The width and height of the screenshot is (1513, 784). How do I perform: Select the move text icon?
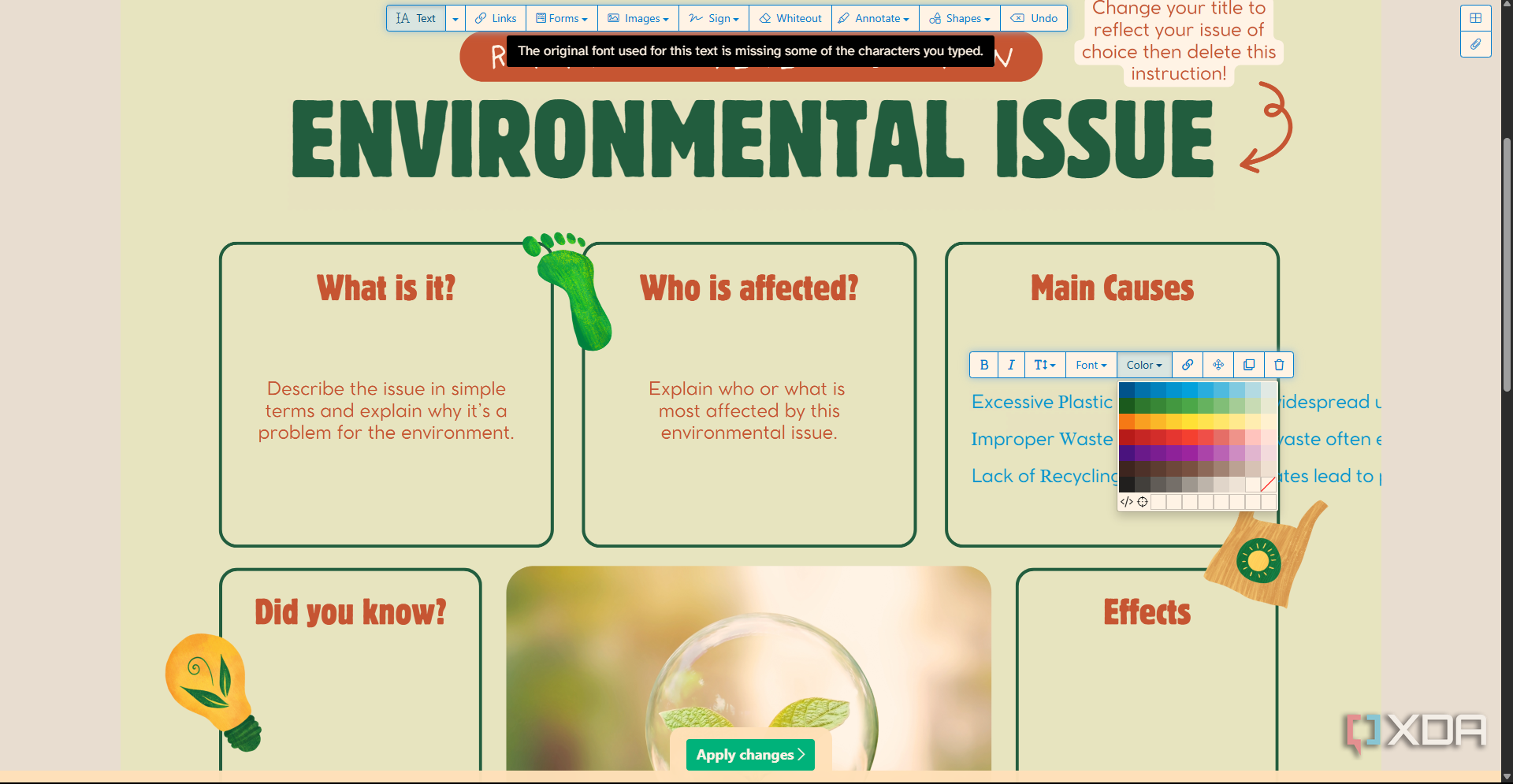(1218, 365)
